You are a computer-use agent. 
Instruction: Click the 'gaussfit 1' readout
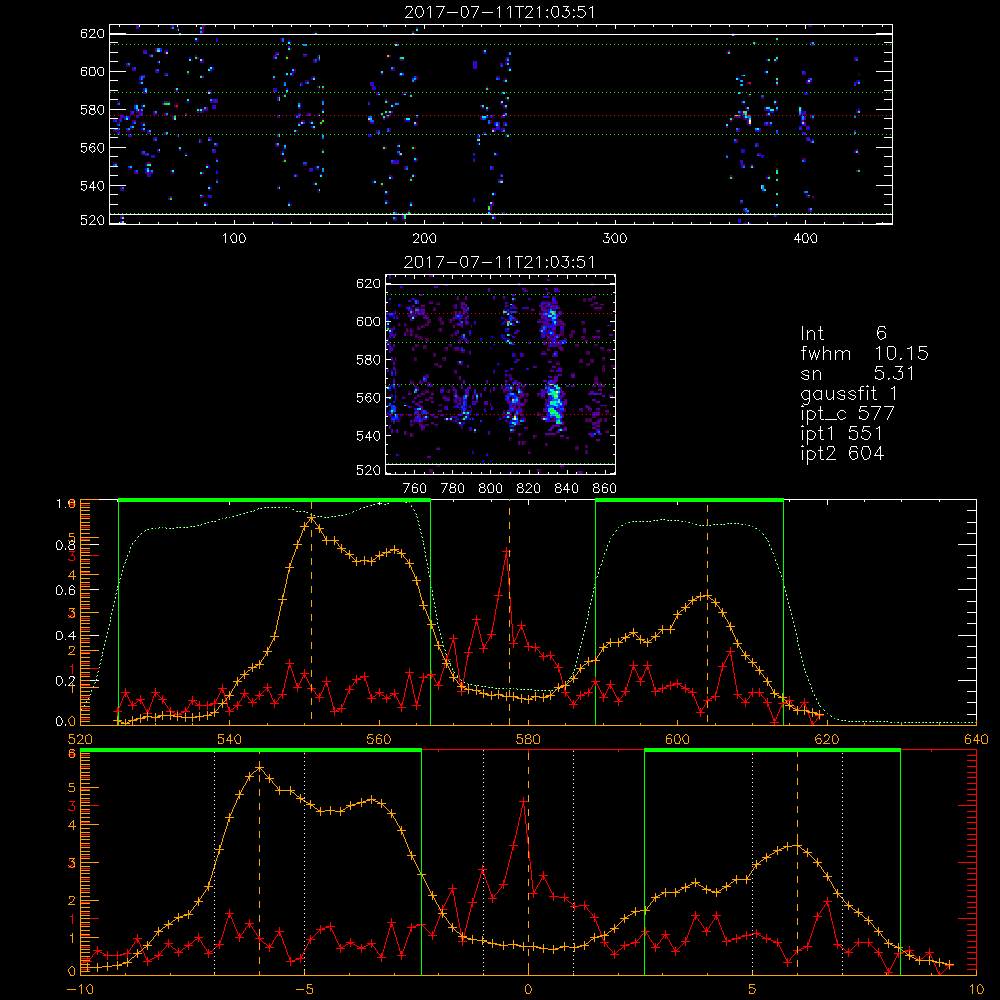tap(849, 393)
